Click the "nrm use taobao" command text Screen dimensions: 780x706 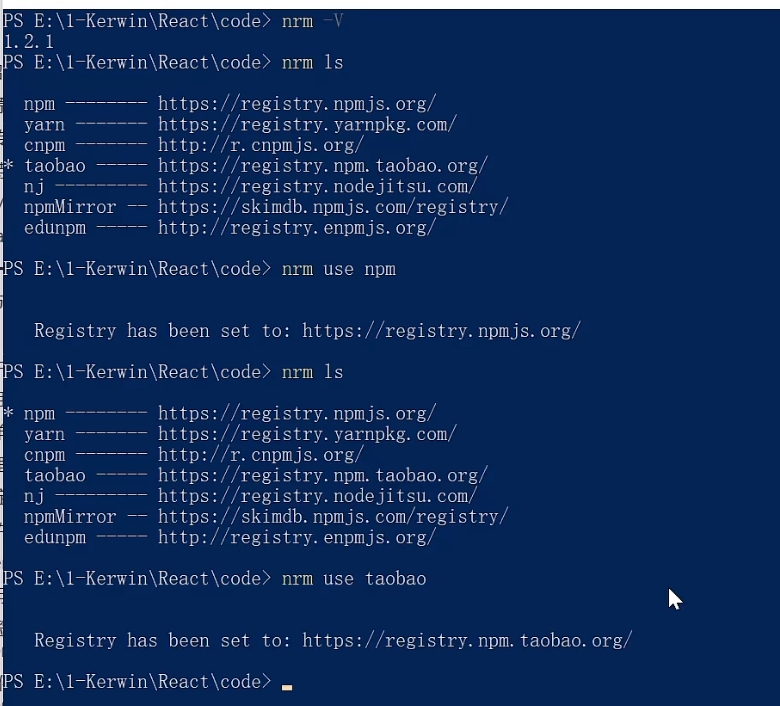354,579
